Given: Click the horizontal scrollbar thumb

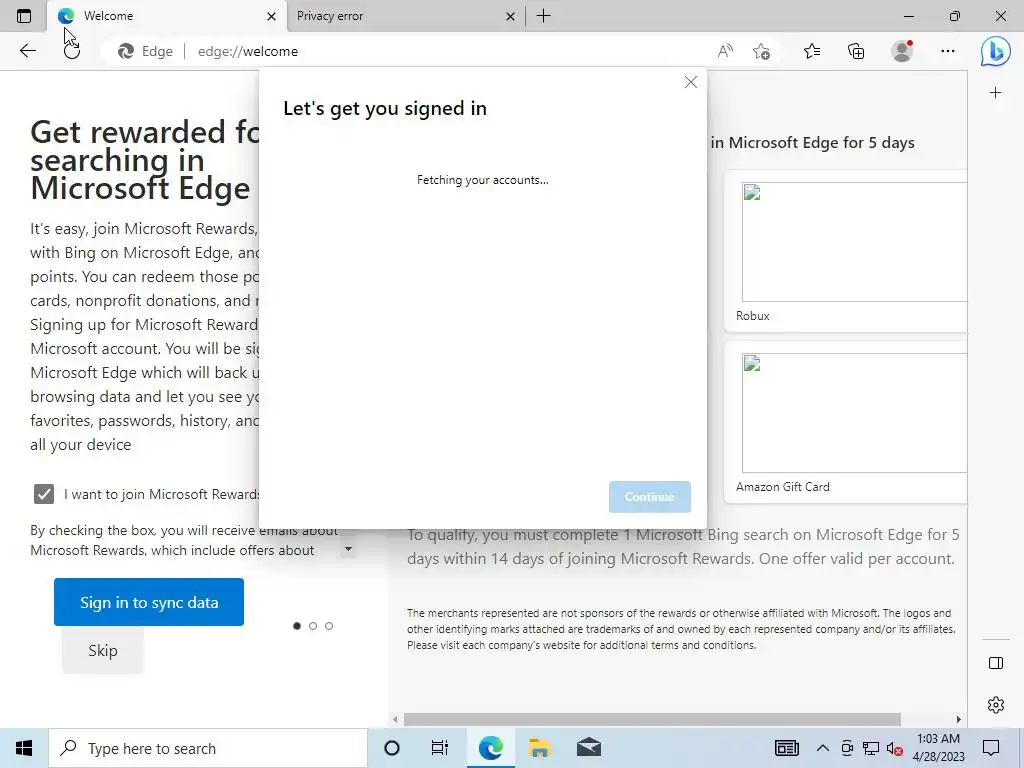Looking at the screenshot, I should [652, 719].
